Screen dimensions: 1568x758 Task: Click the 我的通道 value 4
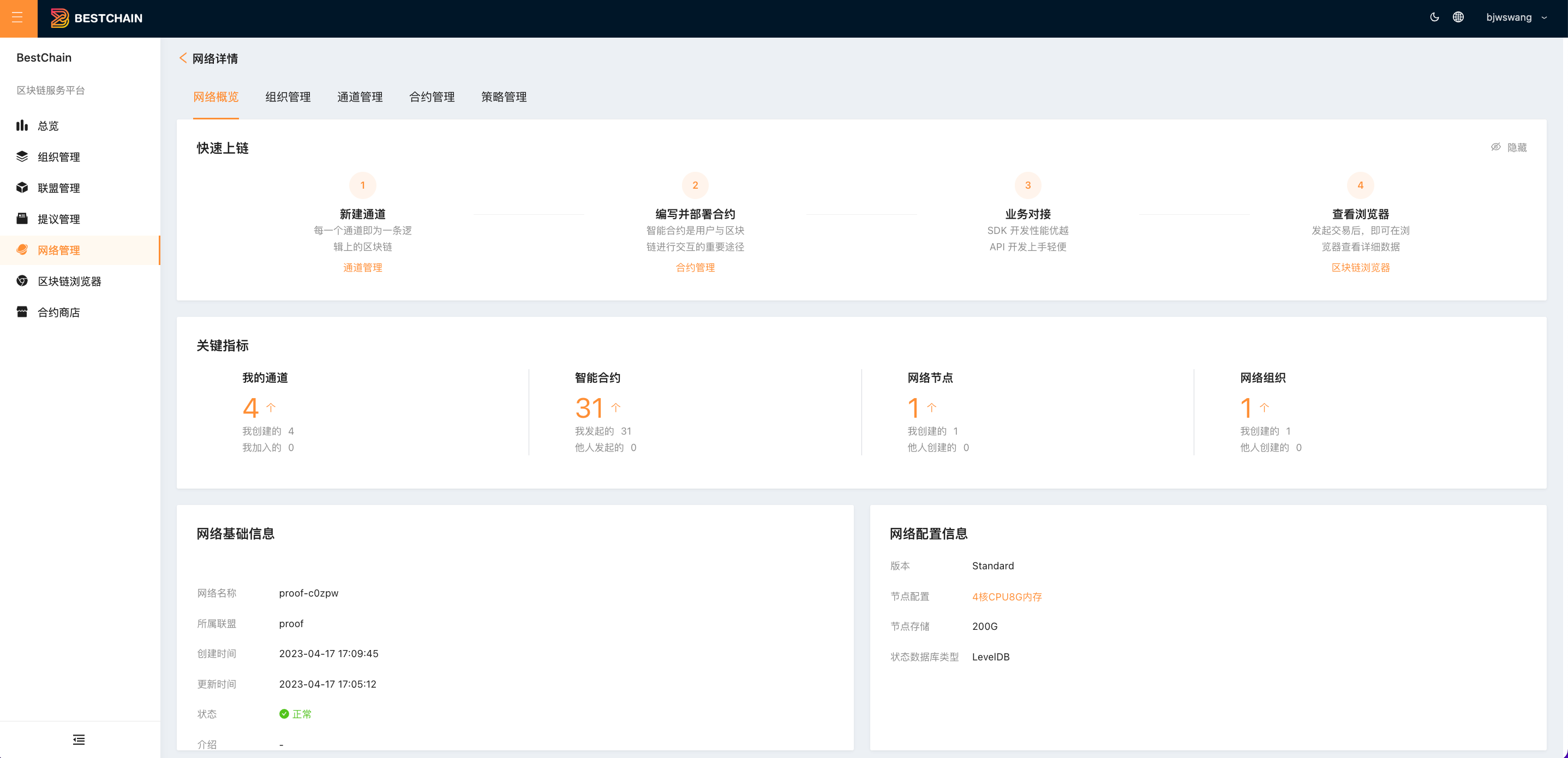250,407
